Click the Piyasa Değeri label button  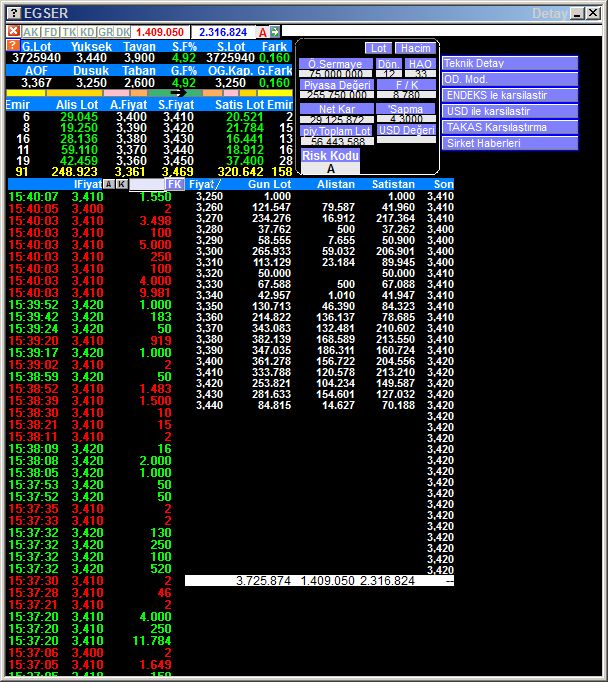[x=337, y=85]
